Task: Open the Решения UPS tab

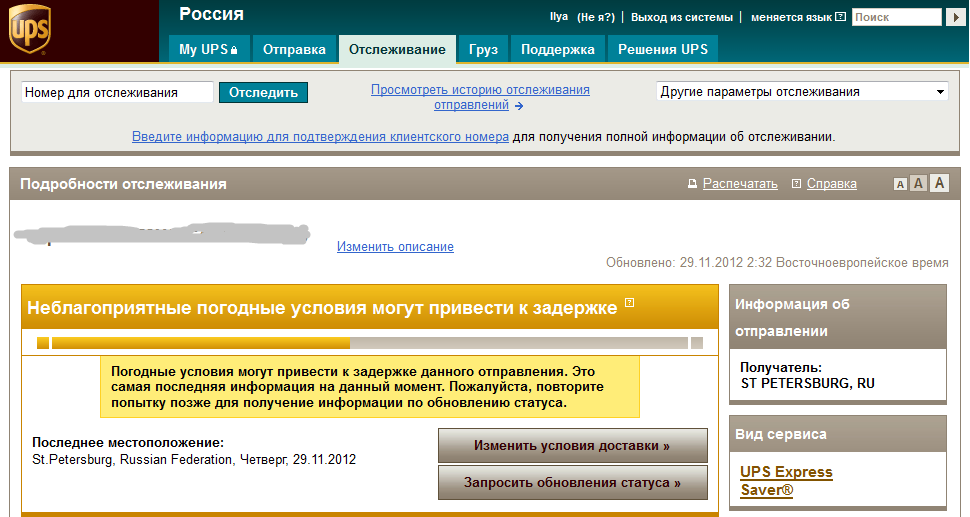Action: coord(663,49)
